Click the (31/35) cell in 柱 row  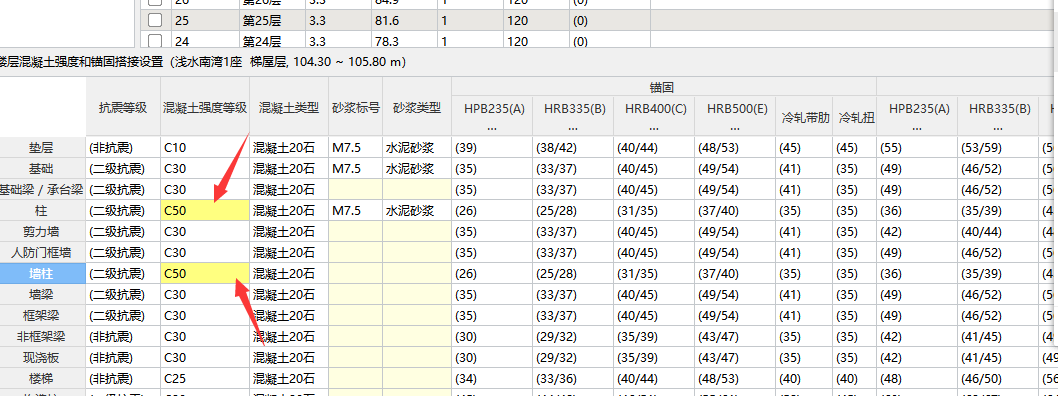tap(654, 210)
